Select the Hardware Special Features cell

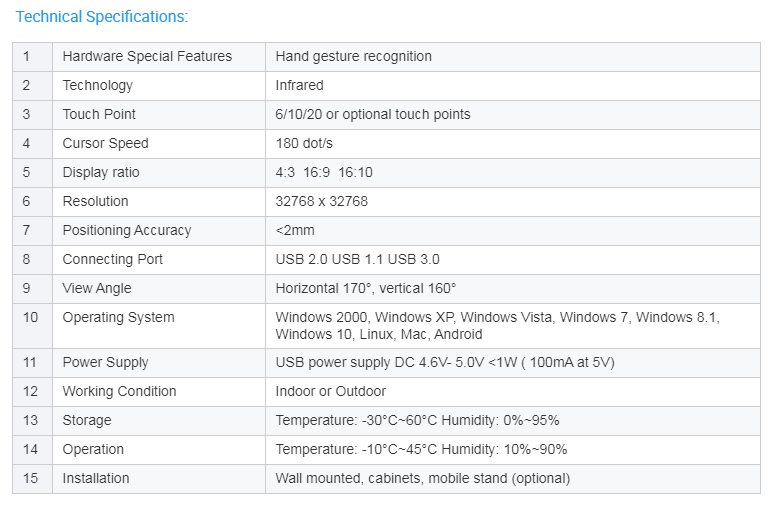159,56
